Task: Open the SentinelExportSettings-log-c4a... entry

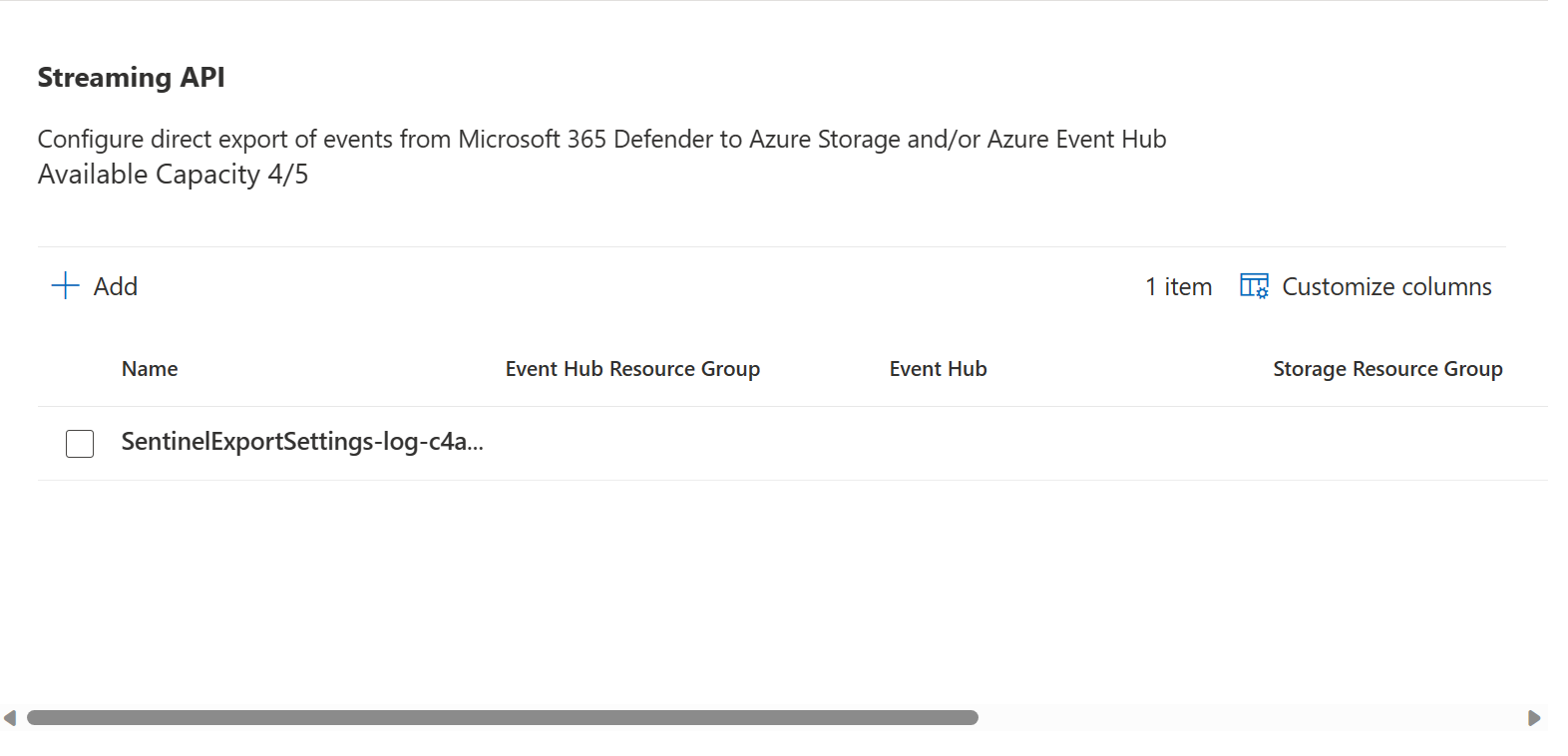Action: click(302, 442)
